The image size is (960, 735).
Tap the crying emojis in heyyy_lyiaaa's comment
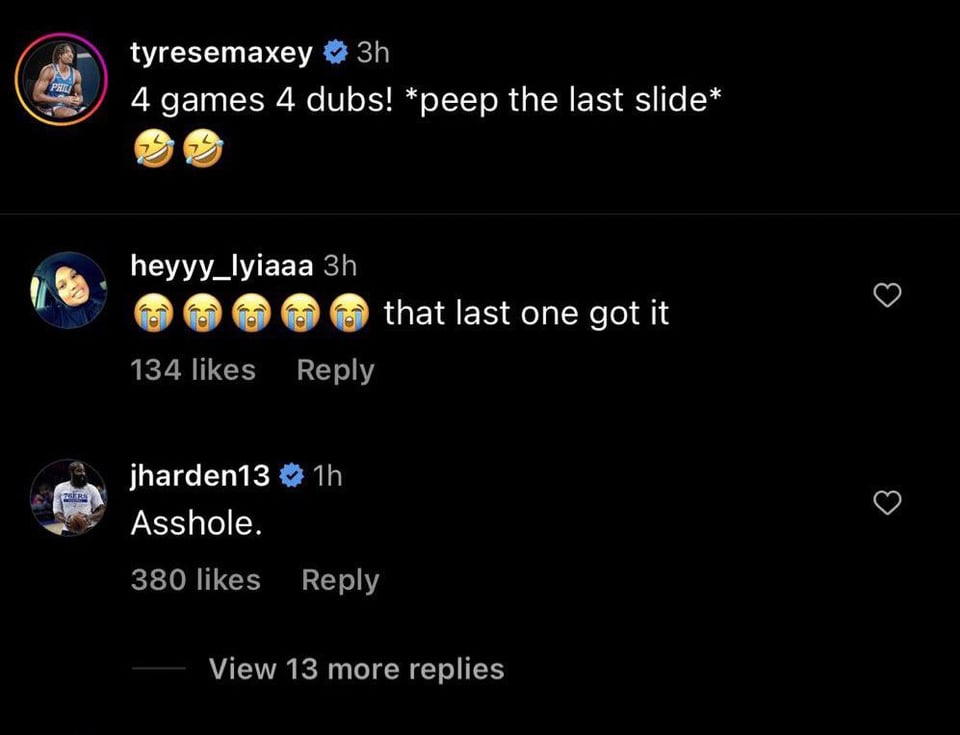(250, 313)
